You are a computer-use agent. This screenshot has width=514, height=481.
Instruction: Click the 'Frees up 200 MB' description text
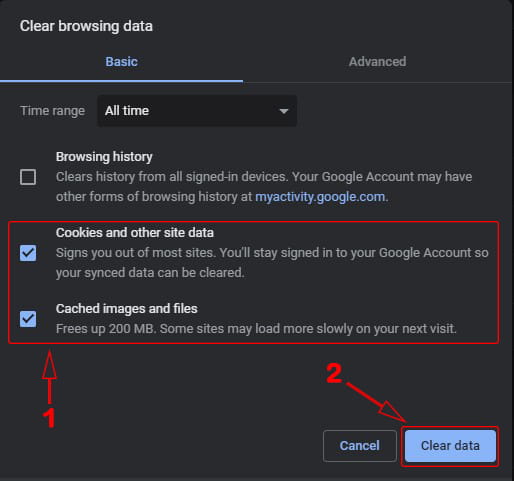click(x=256, y=329)
